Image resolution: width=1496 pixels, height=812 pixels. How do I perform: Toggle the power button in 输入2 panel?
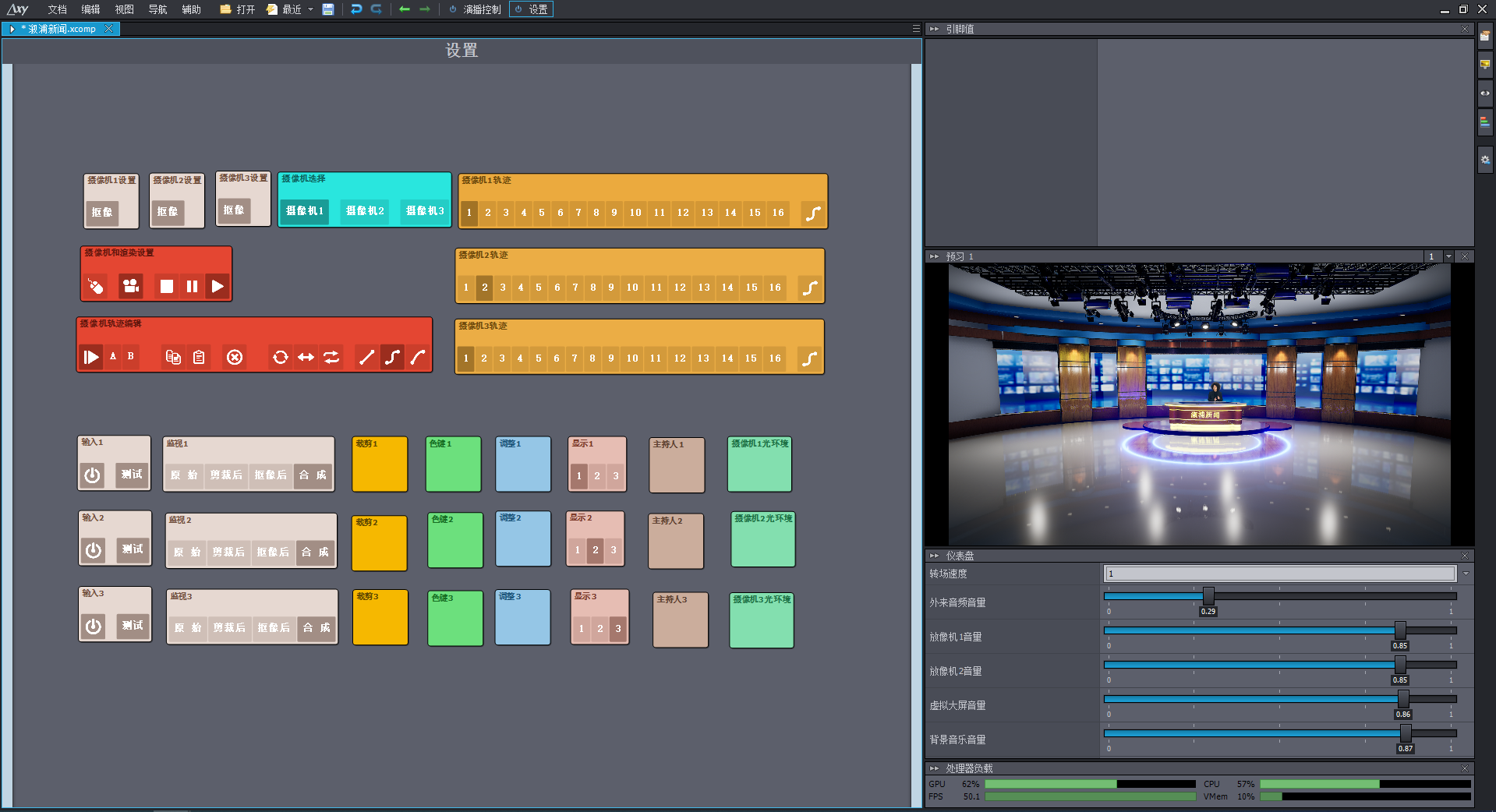point(94,550)
